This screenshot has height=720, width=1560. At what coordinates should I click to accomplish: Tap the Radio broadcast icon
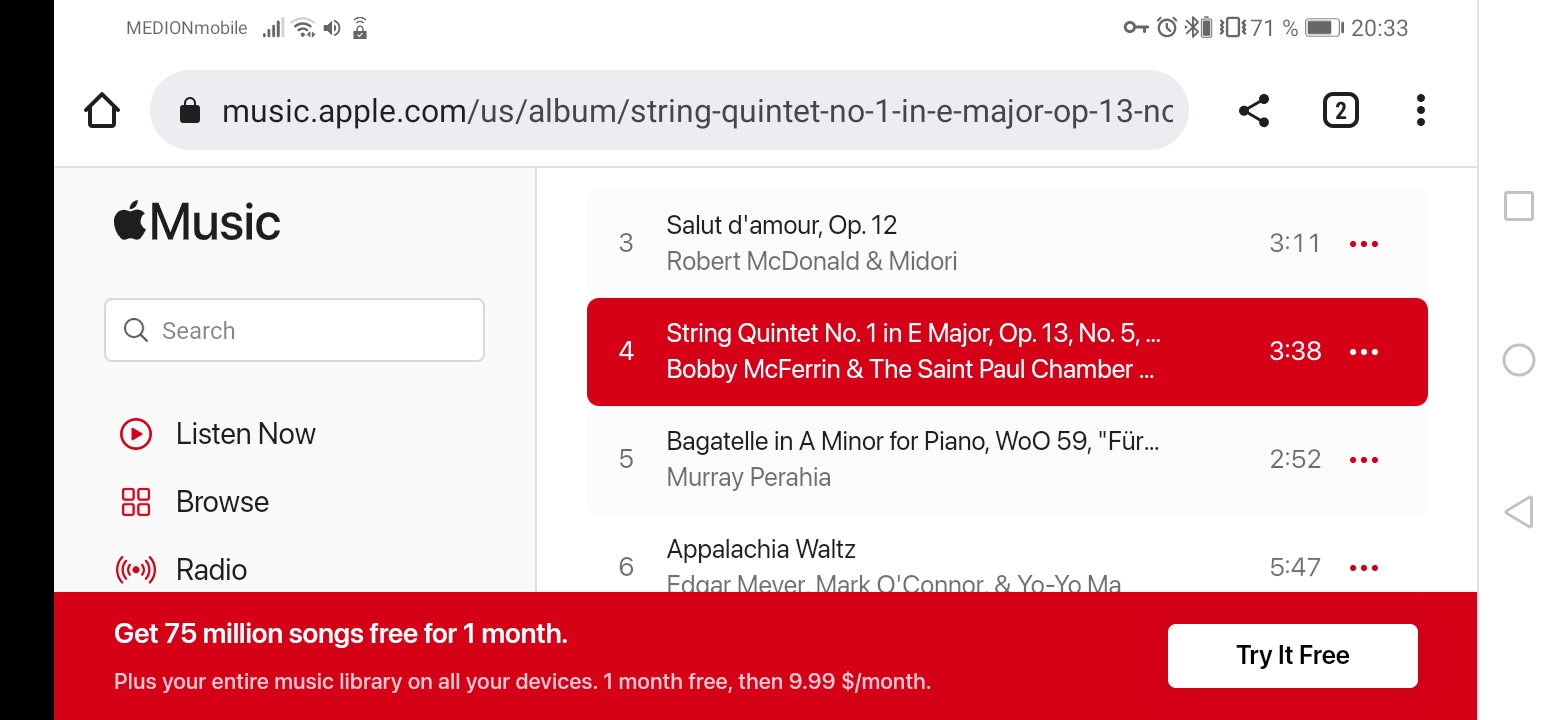(x=135, y=570)
